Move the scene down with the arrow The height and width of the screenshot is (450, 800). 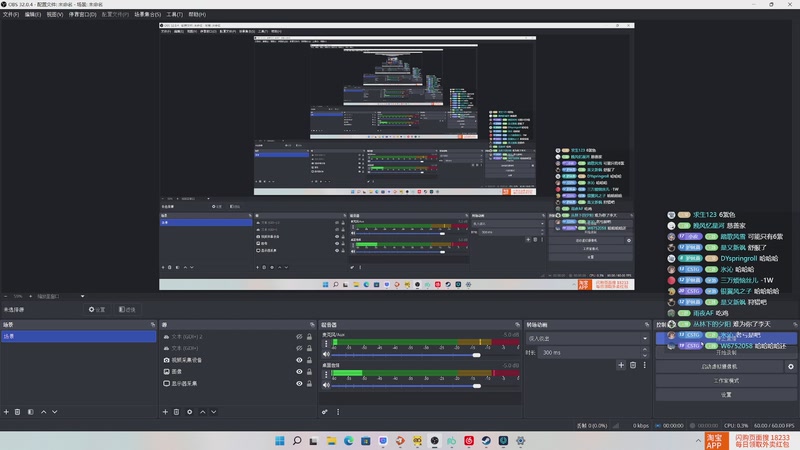click(55, 412)
